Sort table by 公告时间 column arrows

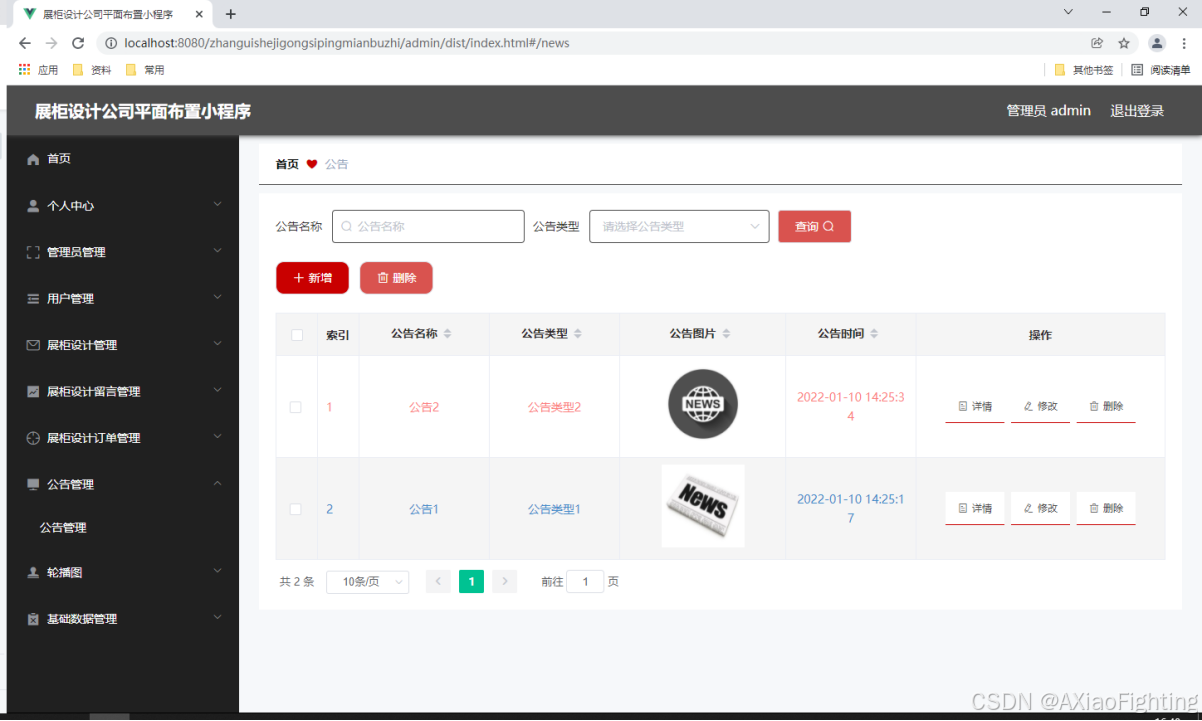click(x=874, y=334)
